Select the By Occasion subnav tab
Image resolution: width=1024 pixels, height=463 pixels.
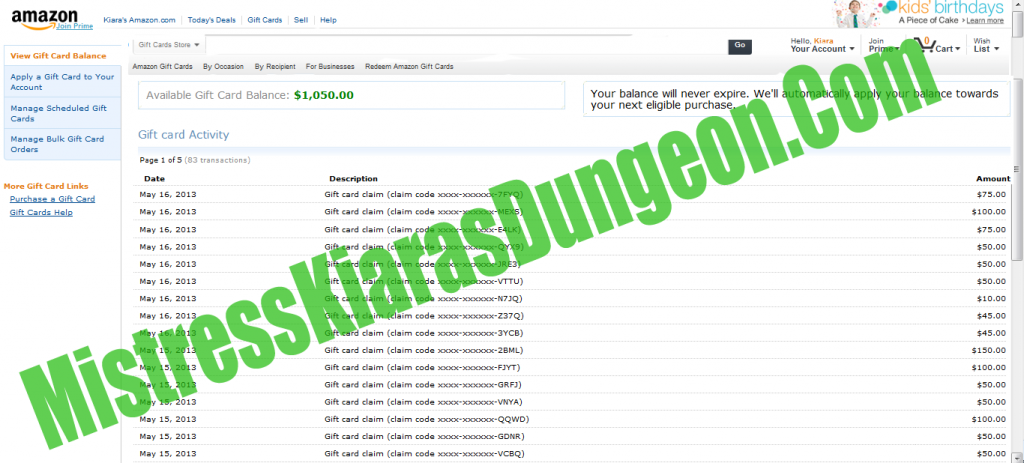click(x=223, y=67)
